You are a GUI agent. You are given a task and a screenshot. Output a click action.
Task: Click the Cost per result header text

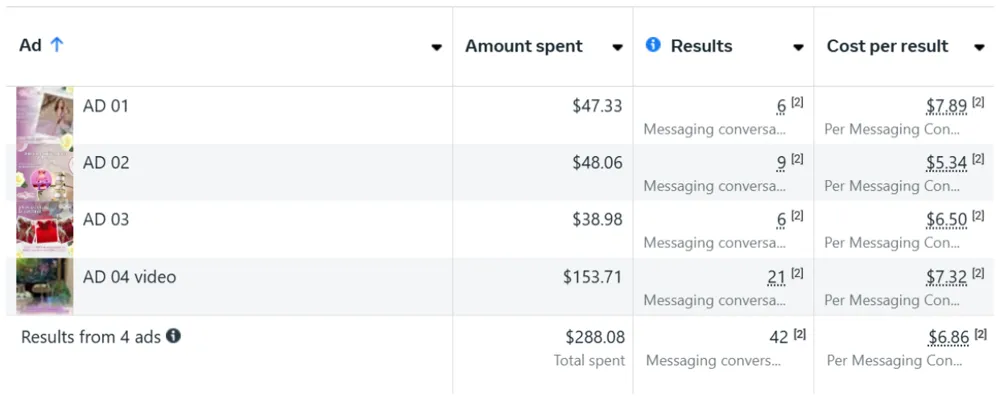[x=888, y=46]
